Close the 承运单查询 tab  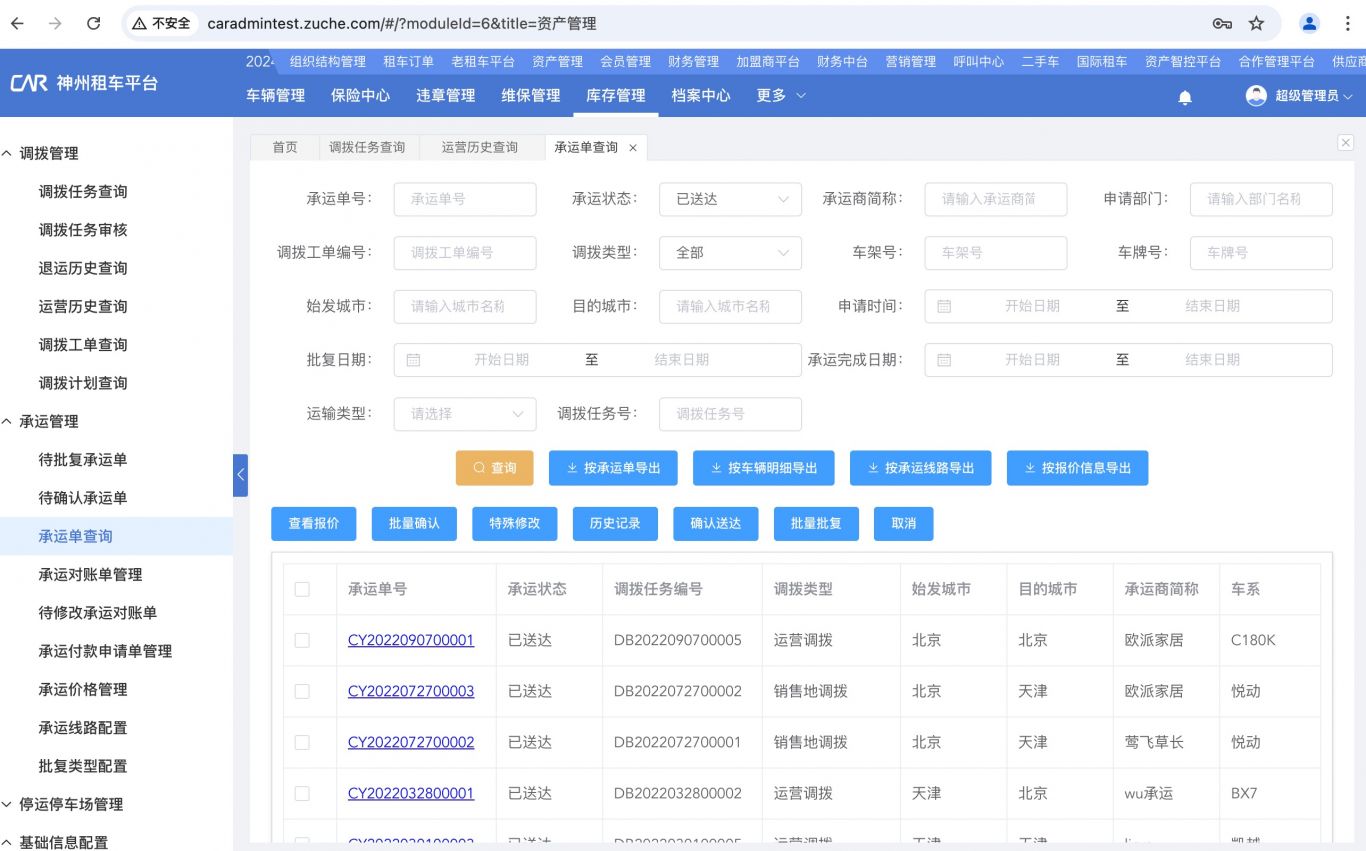tap(632, 148)
